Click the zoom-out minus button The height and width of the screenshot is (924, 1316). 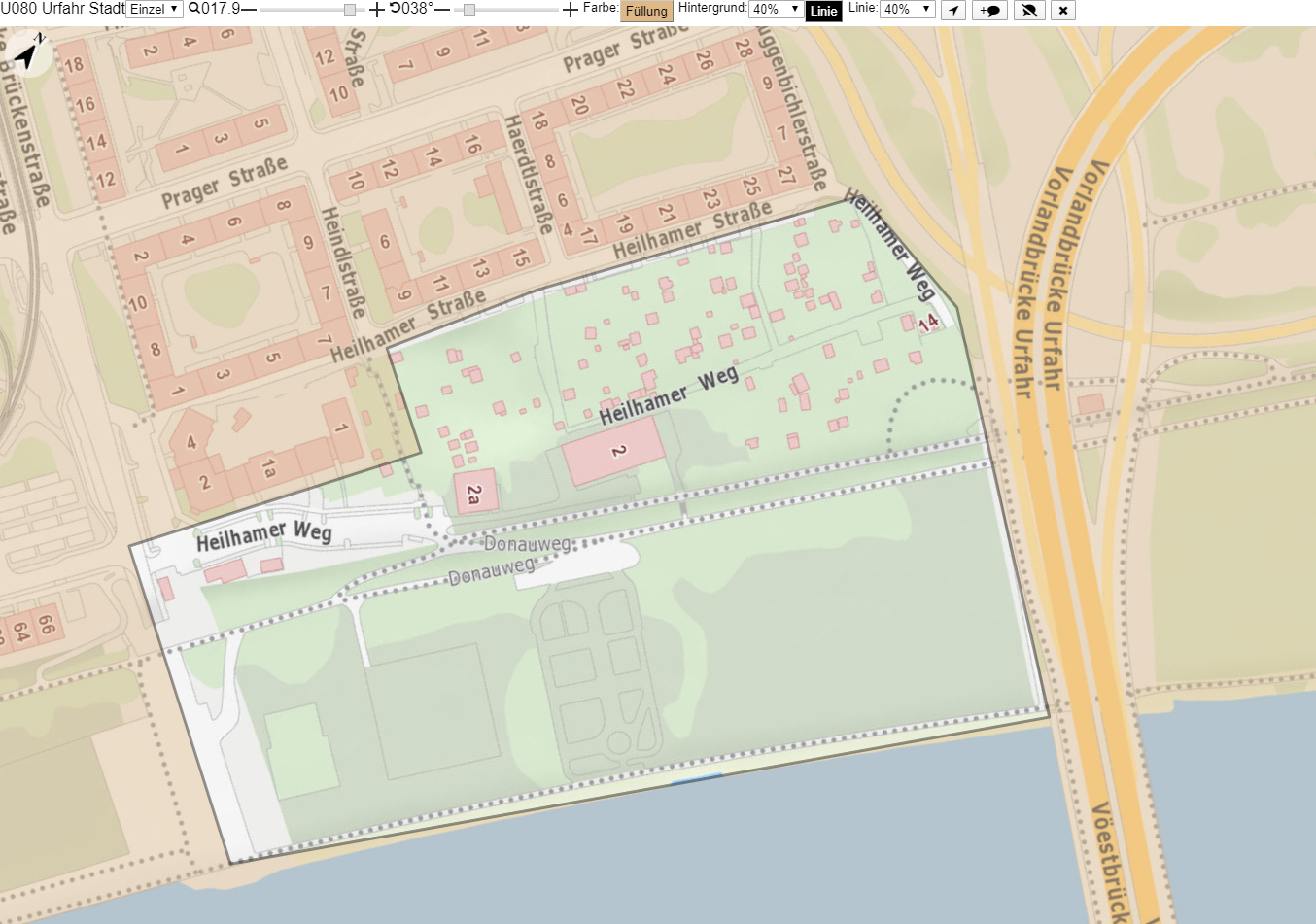(249, 9)
